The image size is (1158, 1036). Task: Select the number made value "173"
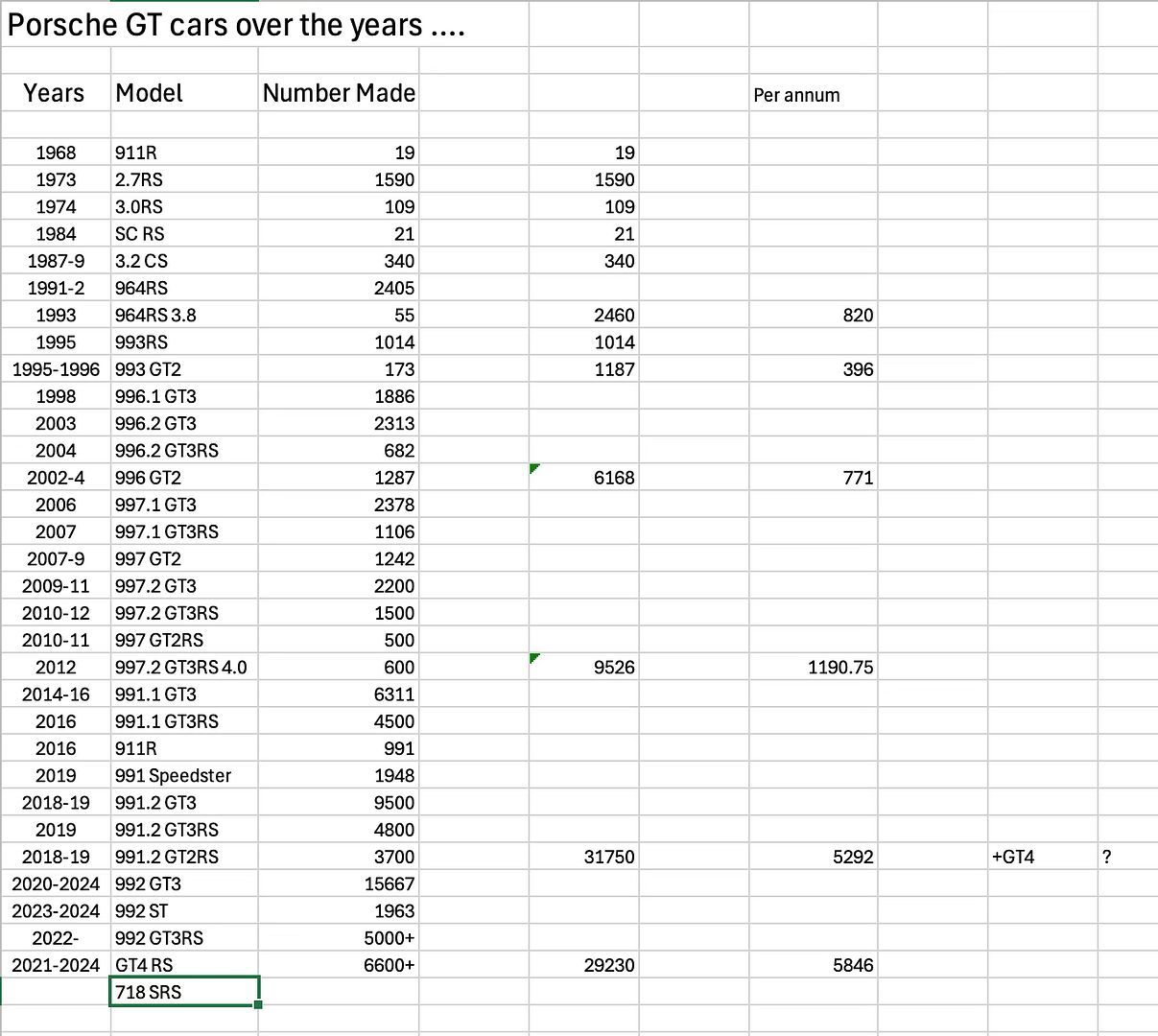[338, 369]
